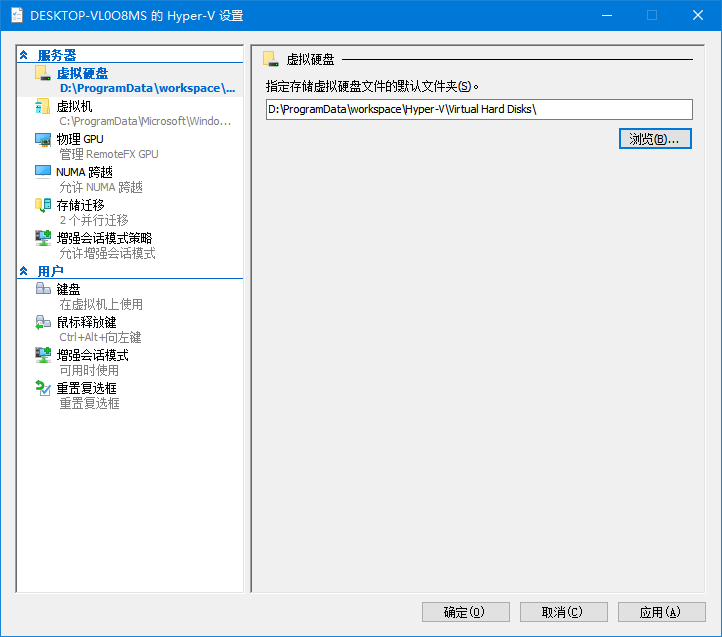
Task: Click the grey 重置复选框 subtitle text
Action: pyautogui.click(x=89, y=403)
